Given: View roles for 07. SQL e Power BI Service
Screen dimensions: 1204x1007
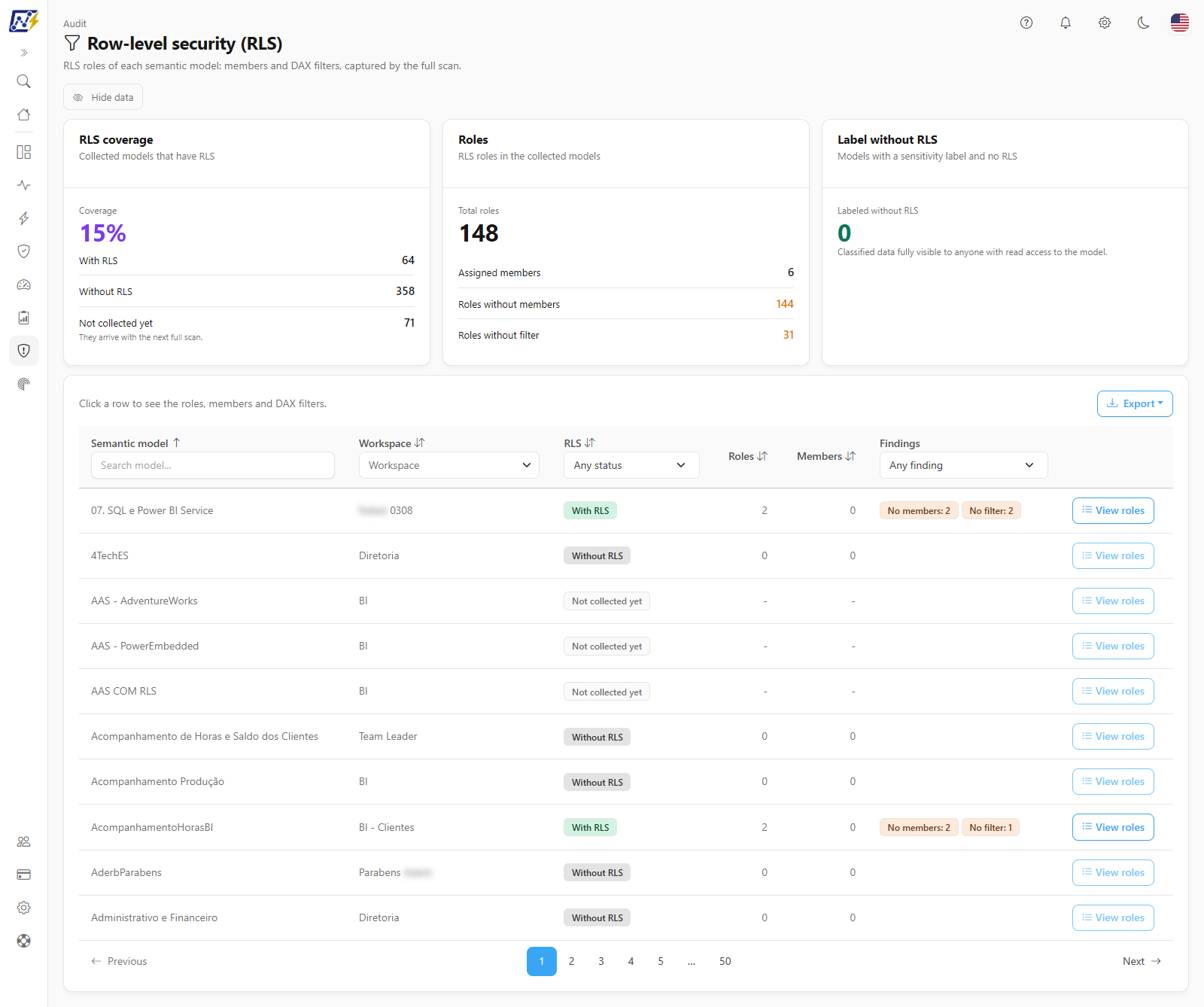Looking at the screenshot, I should (x=1113, y=510).
